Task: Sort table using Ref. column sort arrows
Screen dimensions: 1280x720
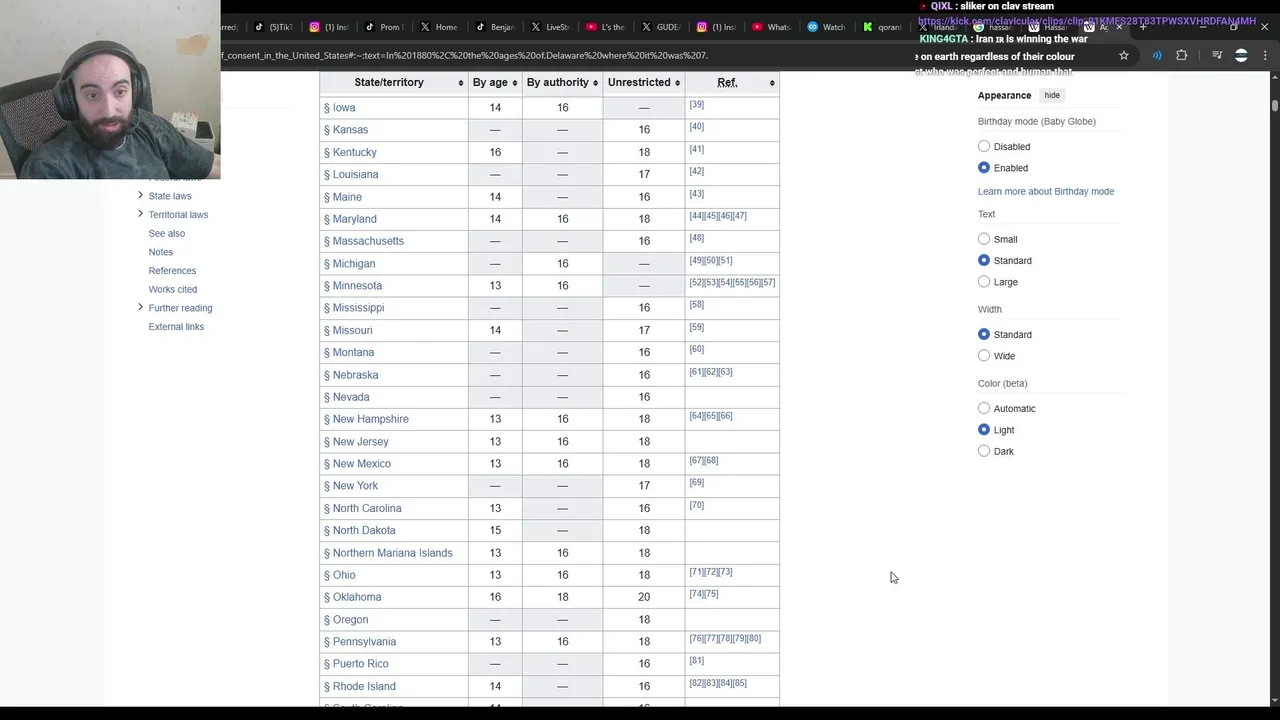Action: (772, 83)
